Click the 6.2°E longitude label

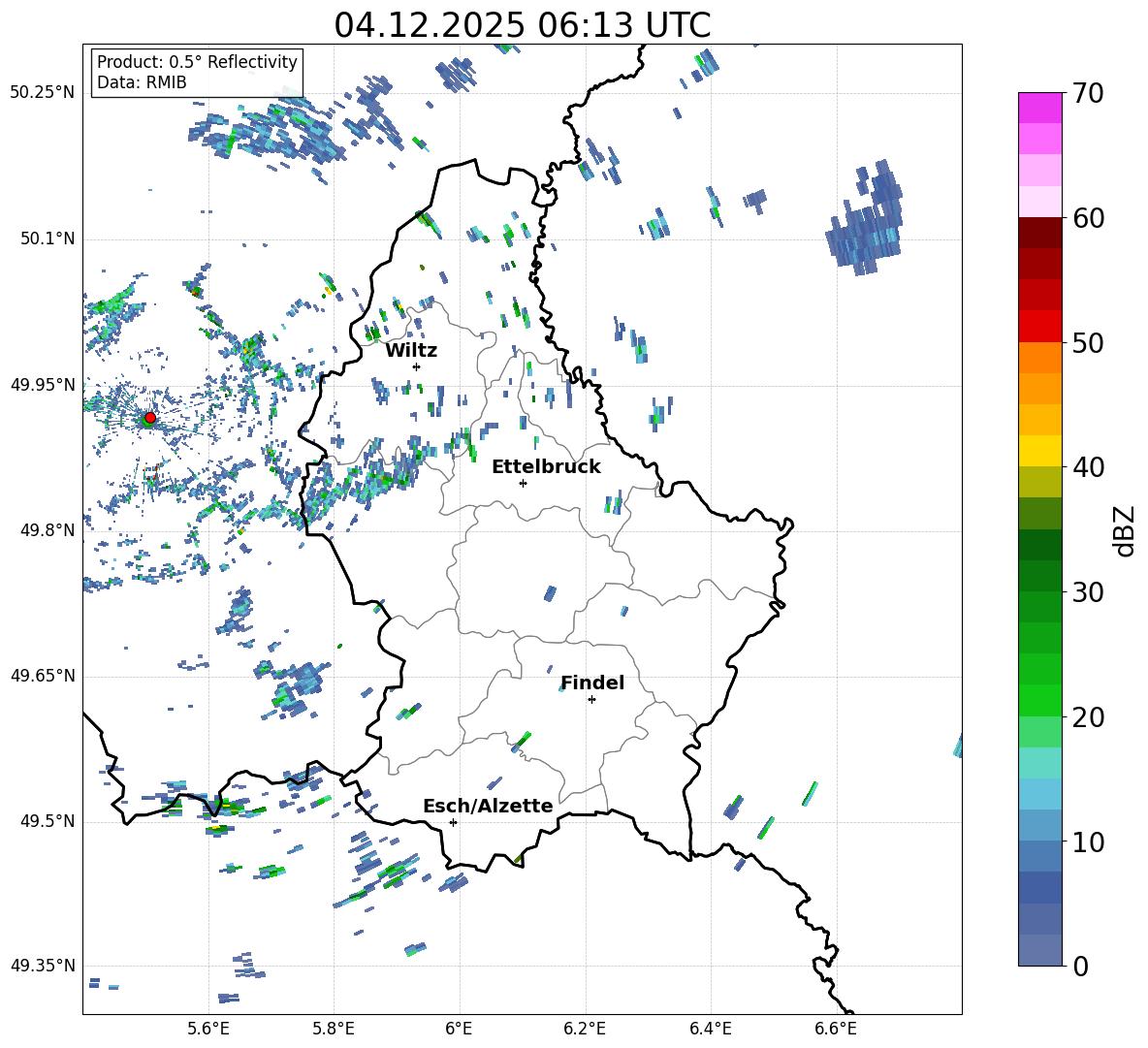[x=585, y=1030]
